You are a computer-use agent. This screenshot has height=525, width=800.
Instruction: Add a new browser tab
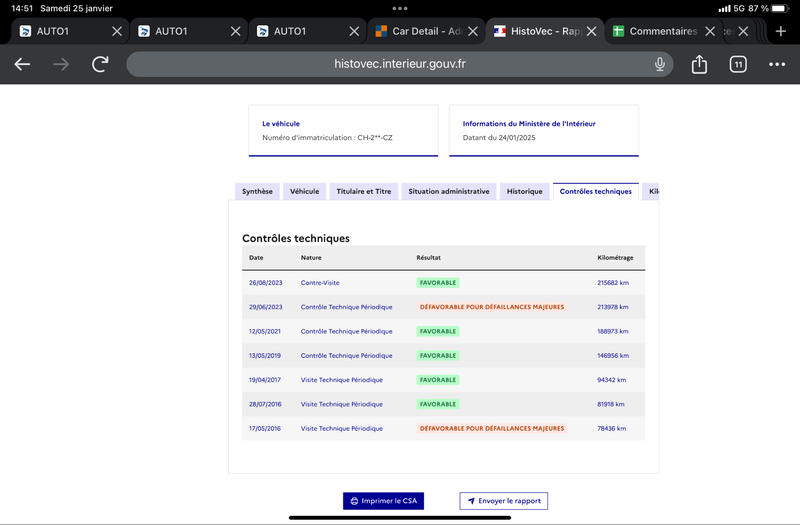pos(781,31)
